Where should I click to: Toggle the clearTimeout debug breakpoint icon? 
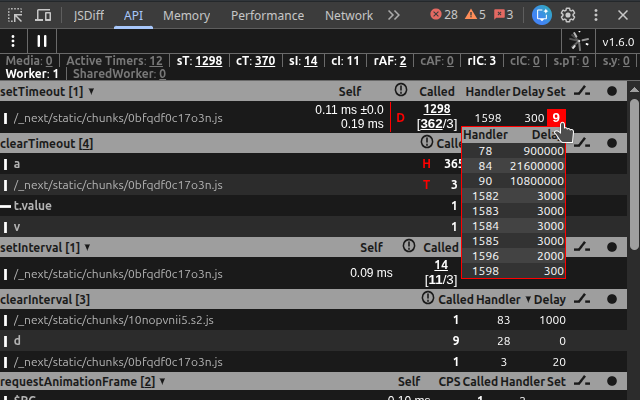click(582, 143)
